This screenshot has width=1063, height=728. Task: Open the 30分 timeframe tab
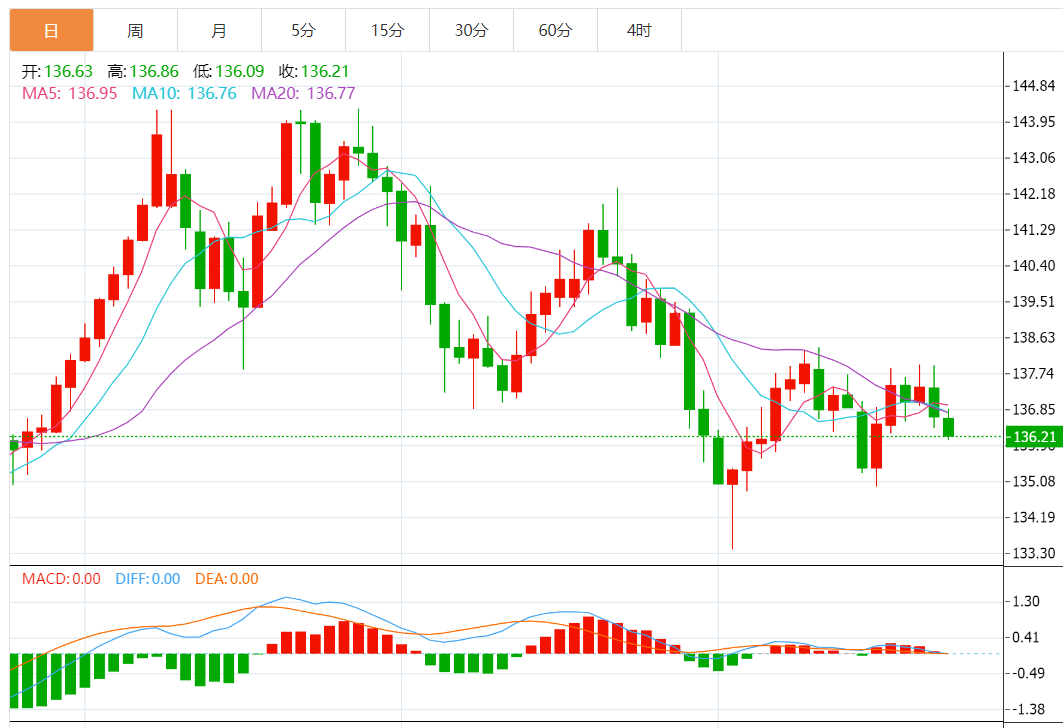[472, 31]
